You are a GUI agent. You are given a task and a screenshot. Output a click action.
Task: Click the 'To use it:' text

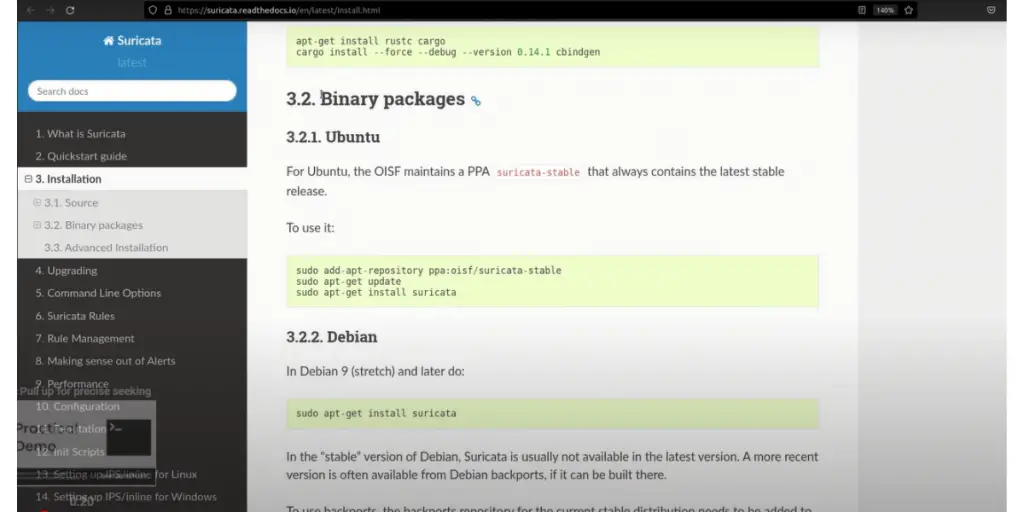[x=310, y=227]
